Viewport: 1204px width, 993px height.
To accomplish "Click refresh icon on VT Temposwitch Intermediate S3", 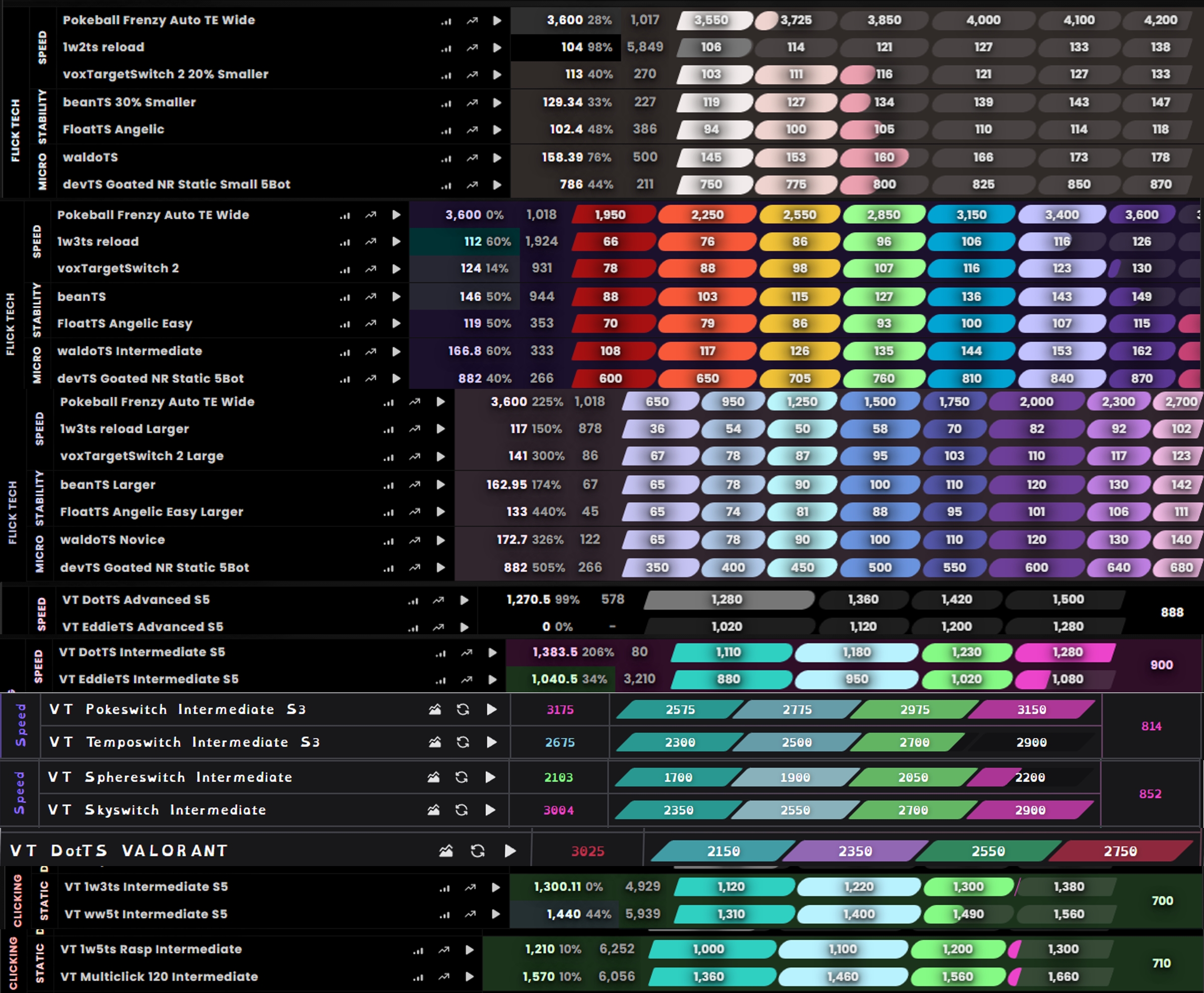I will point(463,742).
